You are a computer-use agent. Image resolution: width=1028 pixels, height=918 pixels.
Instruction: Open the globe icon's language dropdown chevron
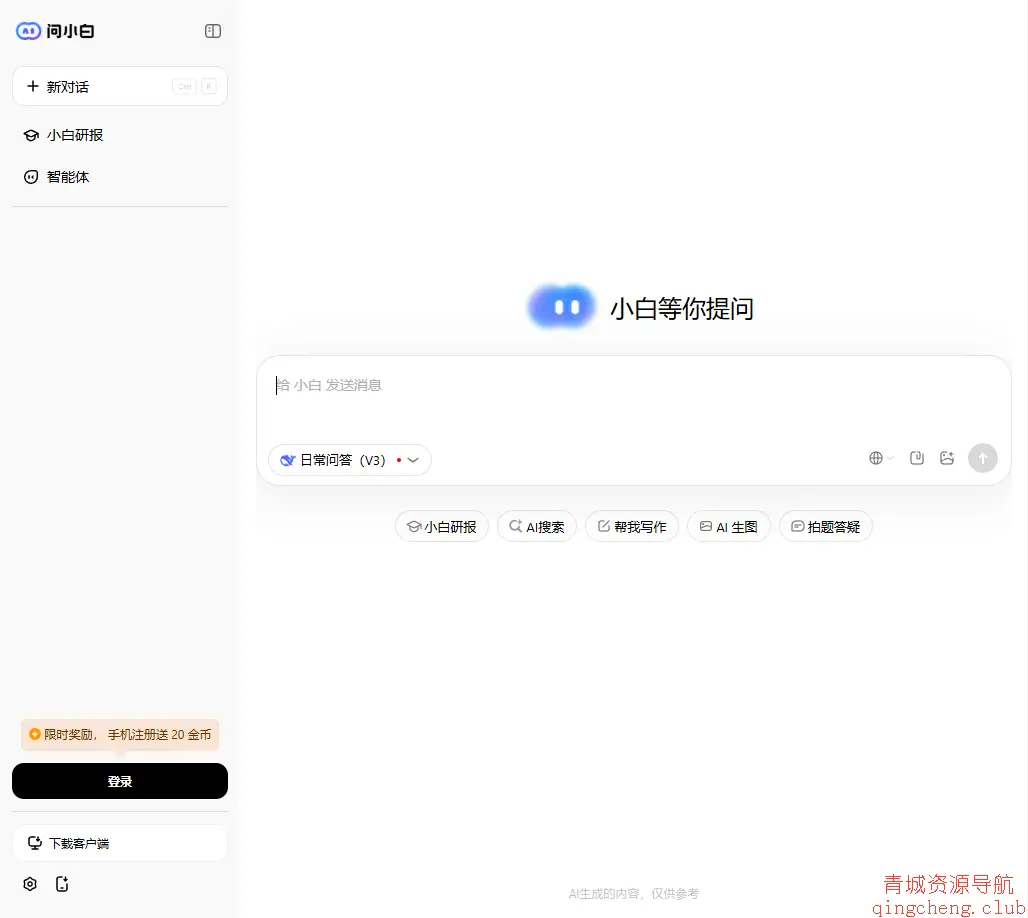tap(888, 457)
